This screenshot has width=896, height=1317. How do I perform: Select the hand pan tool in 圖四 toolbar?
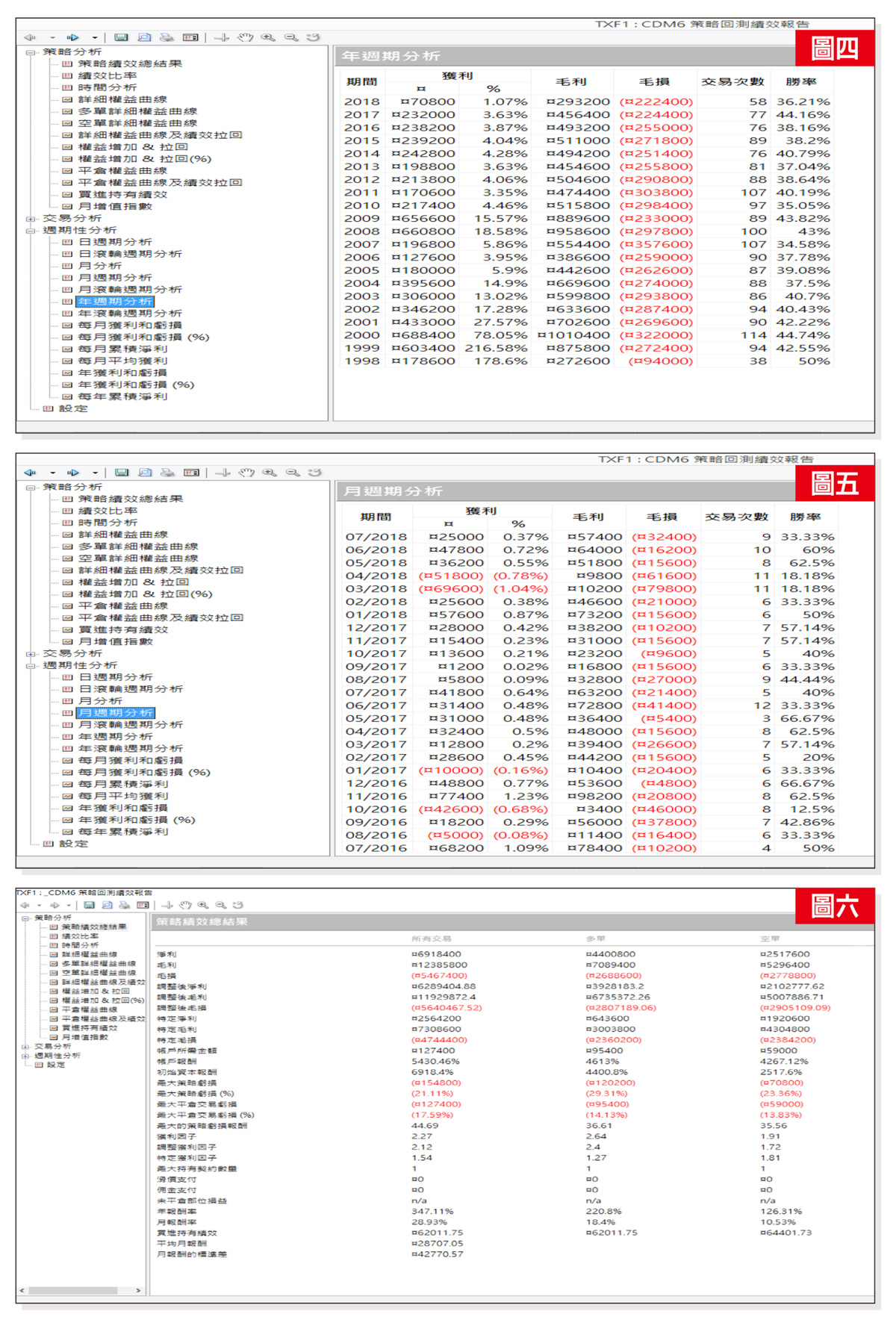pos(246,37)
